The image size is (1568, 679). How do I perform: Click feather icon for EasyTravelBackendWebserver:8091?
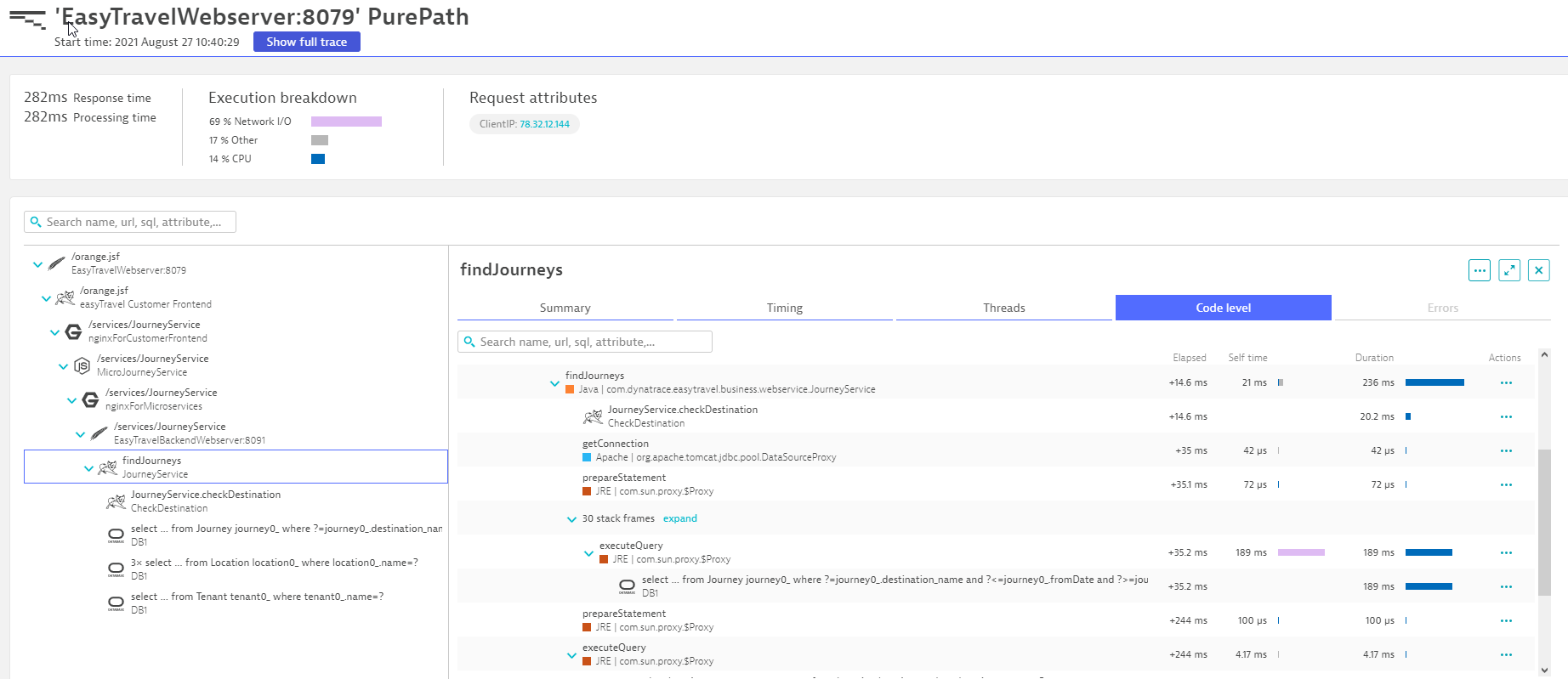pyautogui.click(x=99, y=433)
